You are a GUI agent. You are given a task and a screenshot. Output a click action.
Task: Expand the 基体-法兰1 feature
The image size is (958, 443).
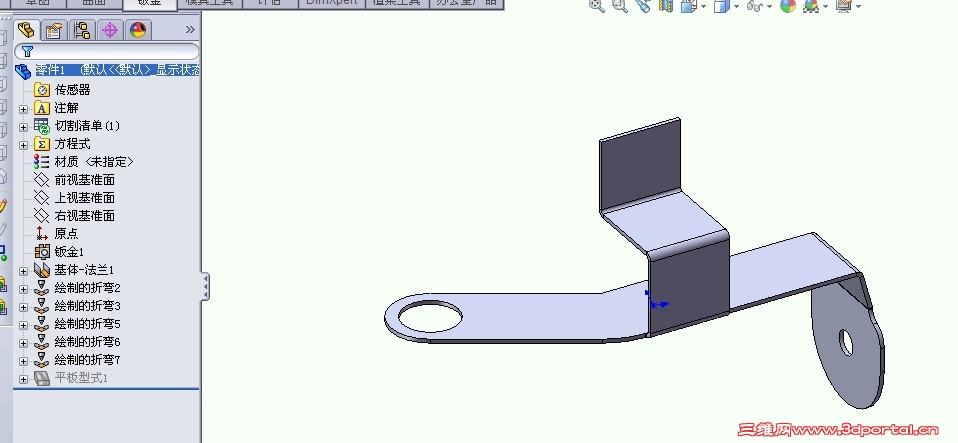pyautogui.click(x=23, y=271)
